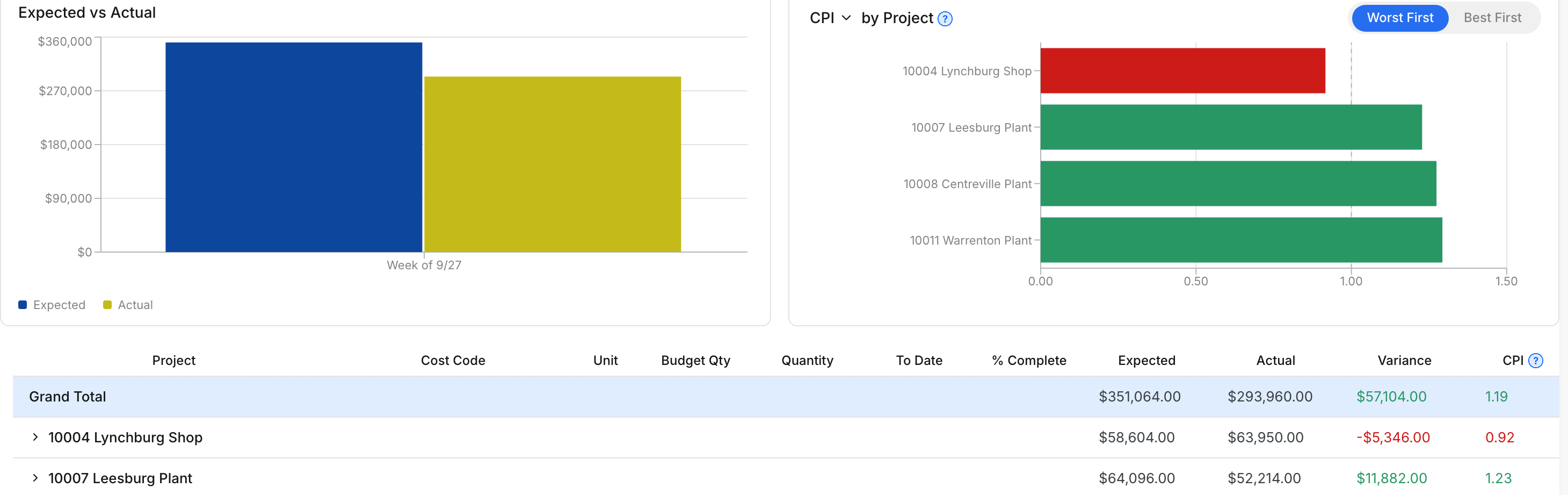Screen dimensions: 1568x495
Task: Open the CPI metric dropdown
Action: pyautogui.click(x=830, y=18)
